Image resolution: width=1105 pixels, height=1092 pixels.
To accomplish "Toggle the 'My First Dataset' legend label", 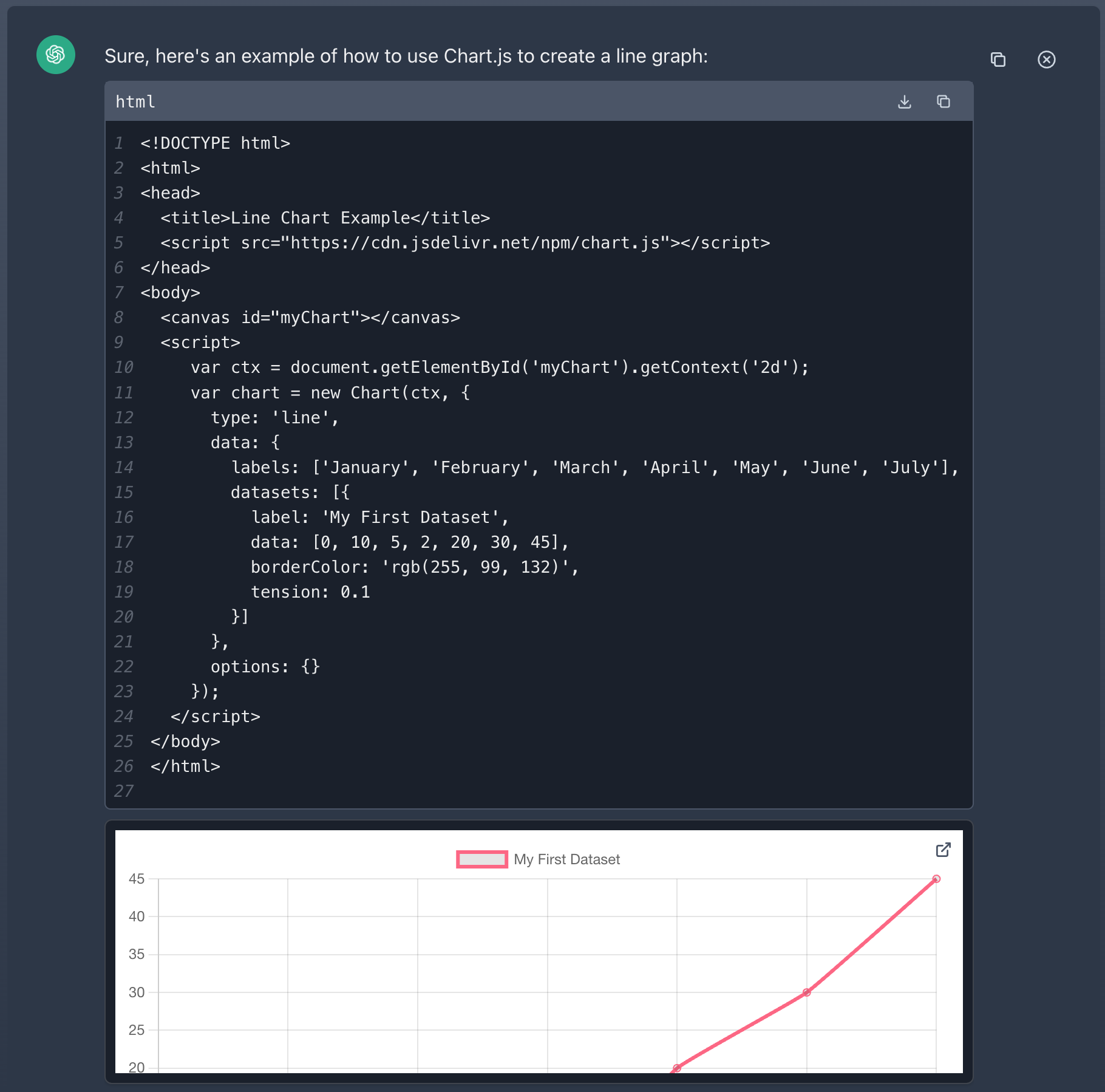I will click(566, 859).
